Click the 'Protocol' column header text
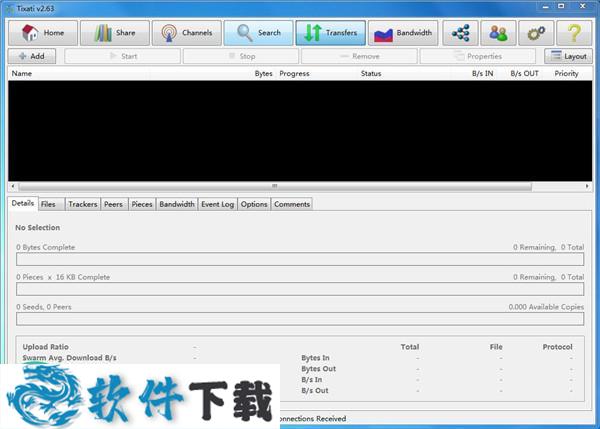 pos(558,347)
